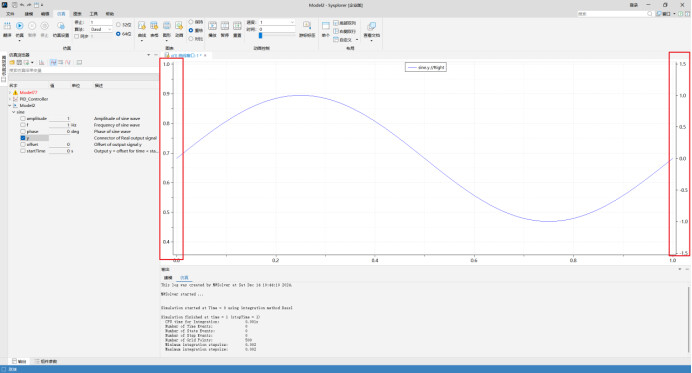Click the animation Pause icon in animation control
Screen dimensions: 692x373
pyautogui.click(x=225, y=26)
